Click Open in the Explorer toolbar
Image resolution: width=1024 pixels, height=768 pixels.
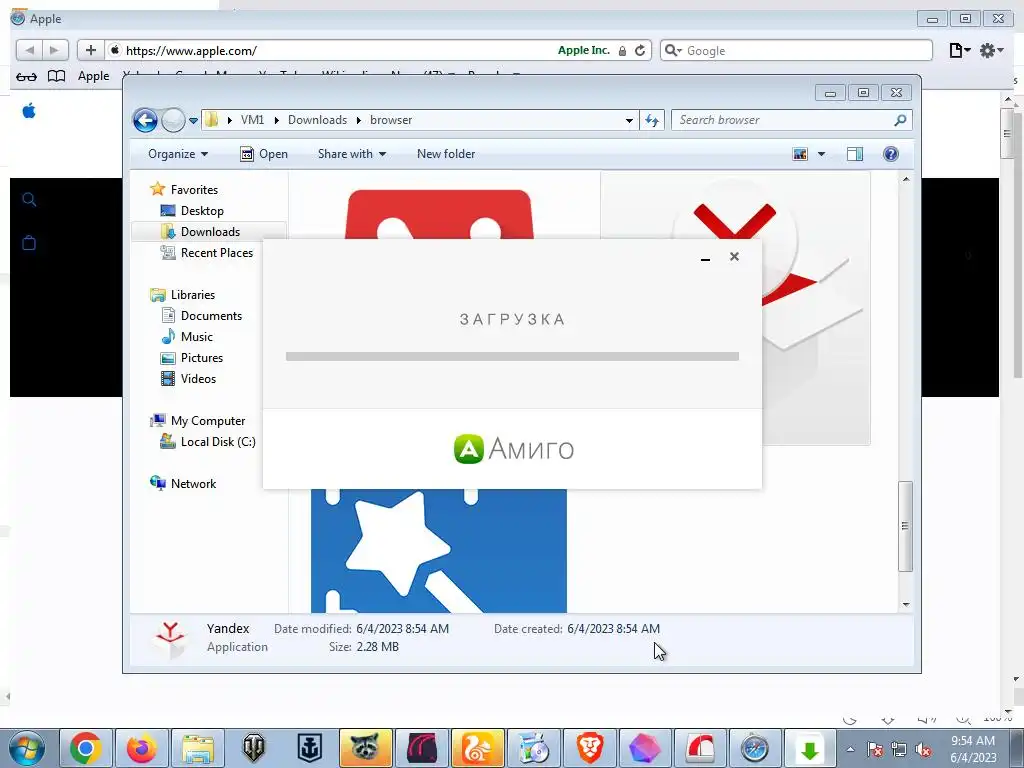[264, 154]
